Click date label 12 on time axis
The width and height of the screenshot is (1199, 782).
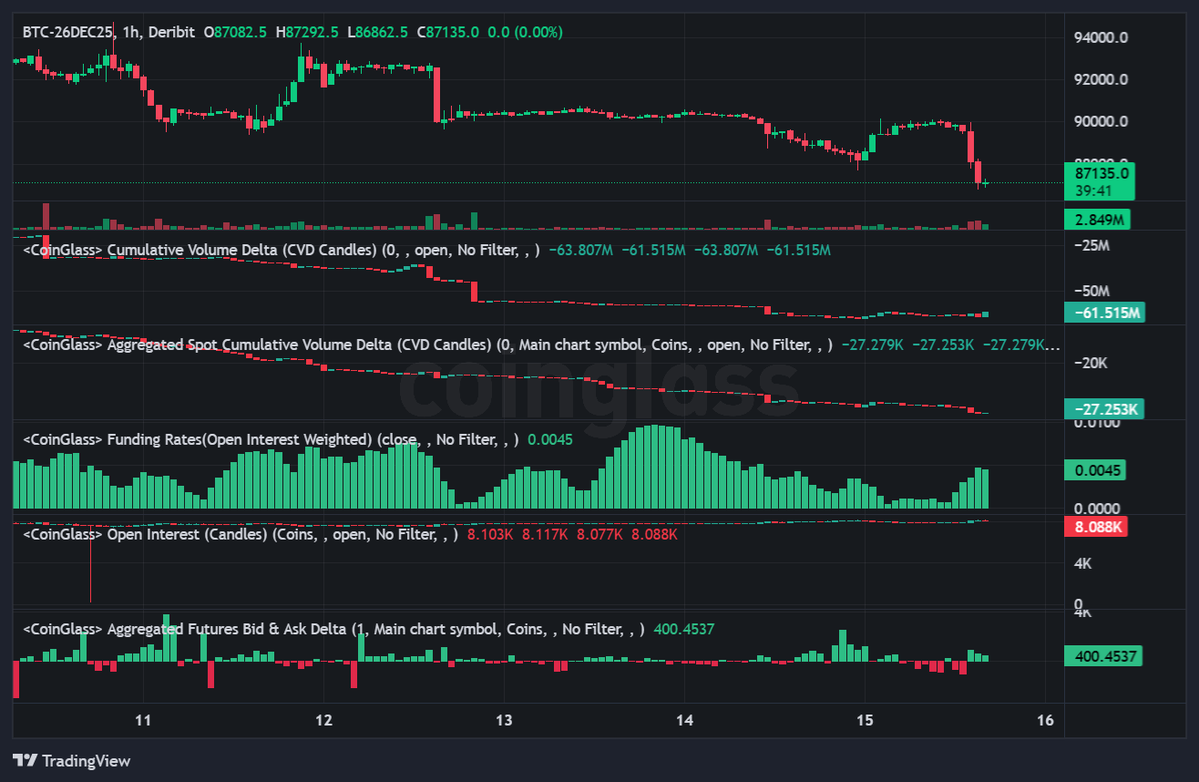[x=323, y=720]
